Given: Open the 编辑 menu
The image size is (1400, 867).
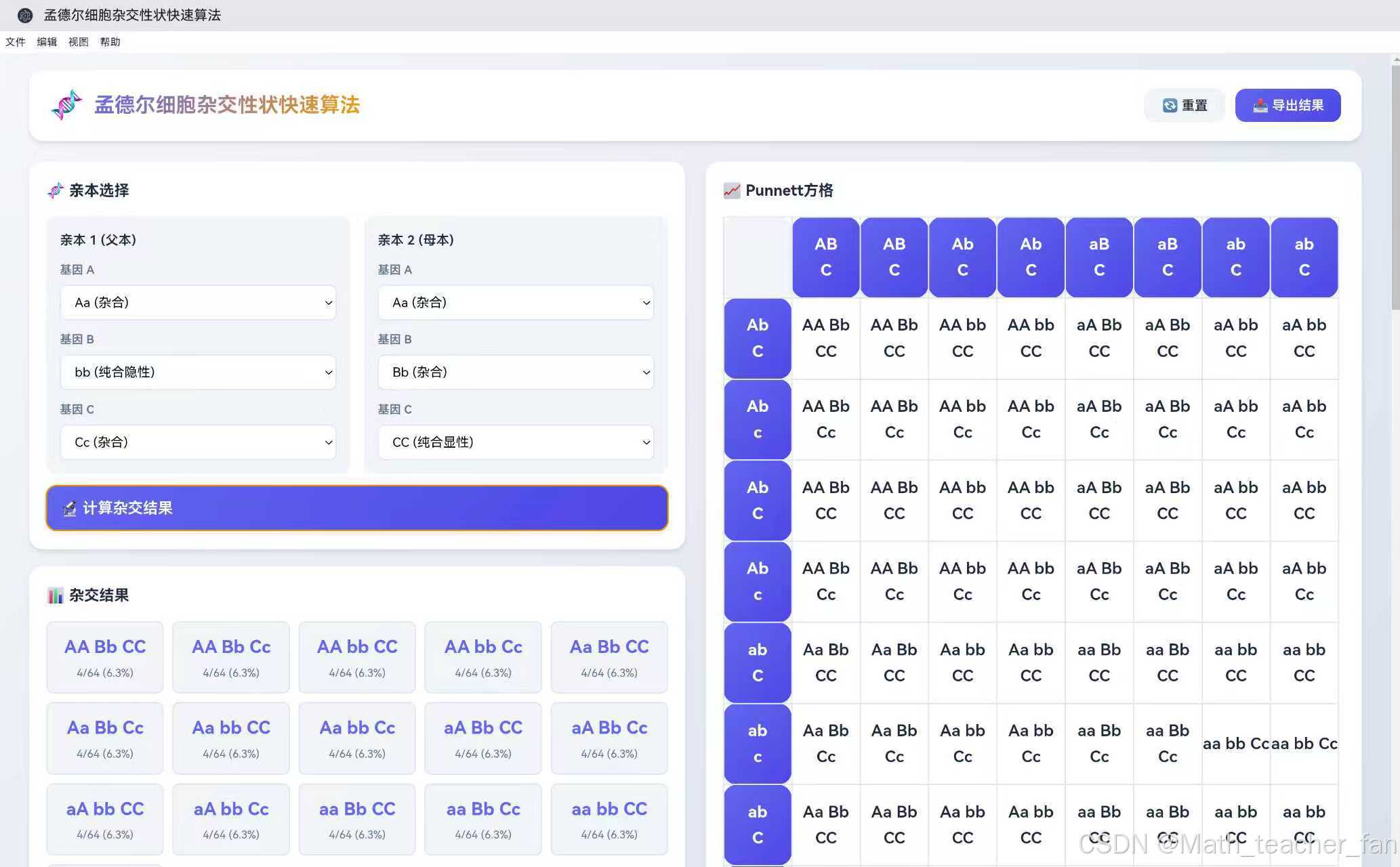Looking at the screenshot, I should click(x=47, y=42).
